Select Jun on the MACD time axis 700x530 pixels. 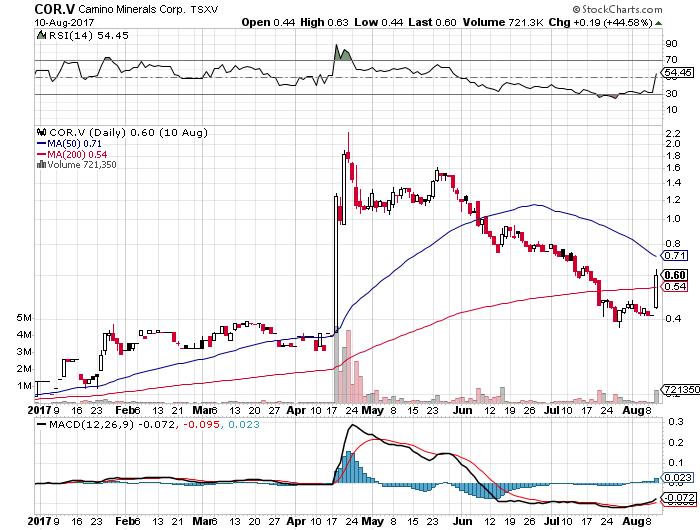[461, 518]
